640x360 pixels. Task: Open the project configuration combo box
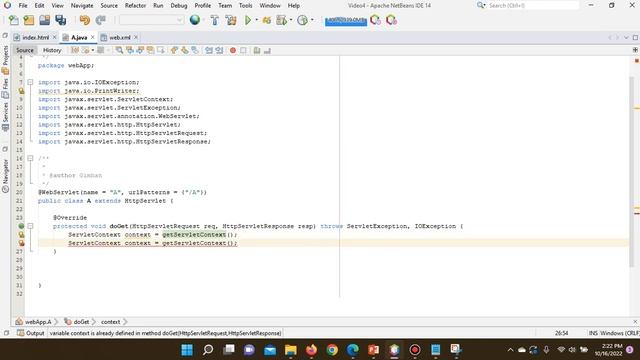(151, 20)
